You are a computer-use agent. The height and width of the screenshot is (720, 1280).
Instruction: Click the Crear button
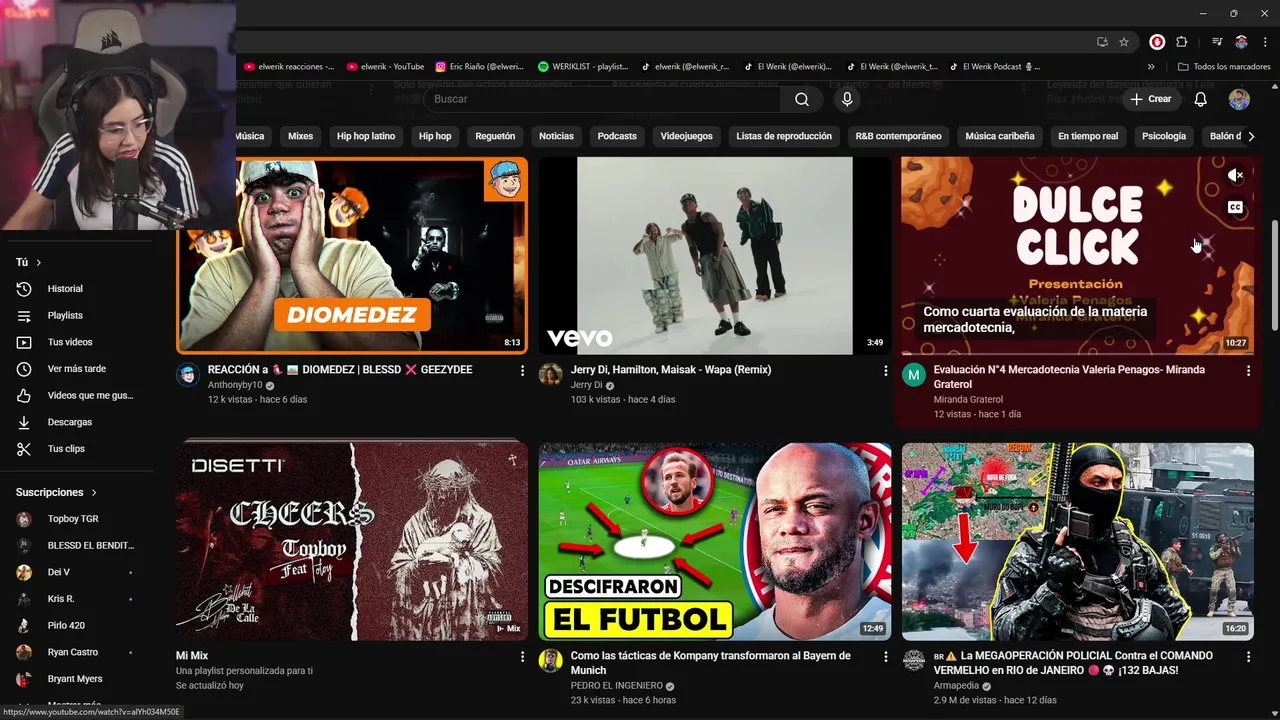point(1151,99)
